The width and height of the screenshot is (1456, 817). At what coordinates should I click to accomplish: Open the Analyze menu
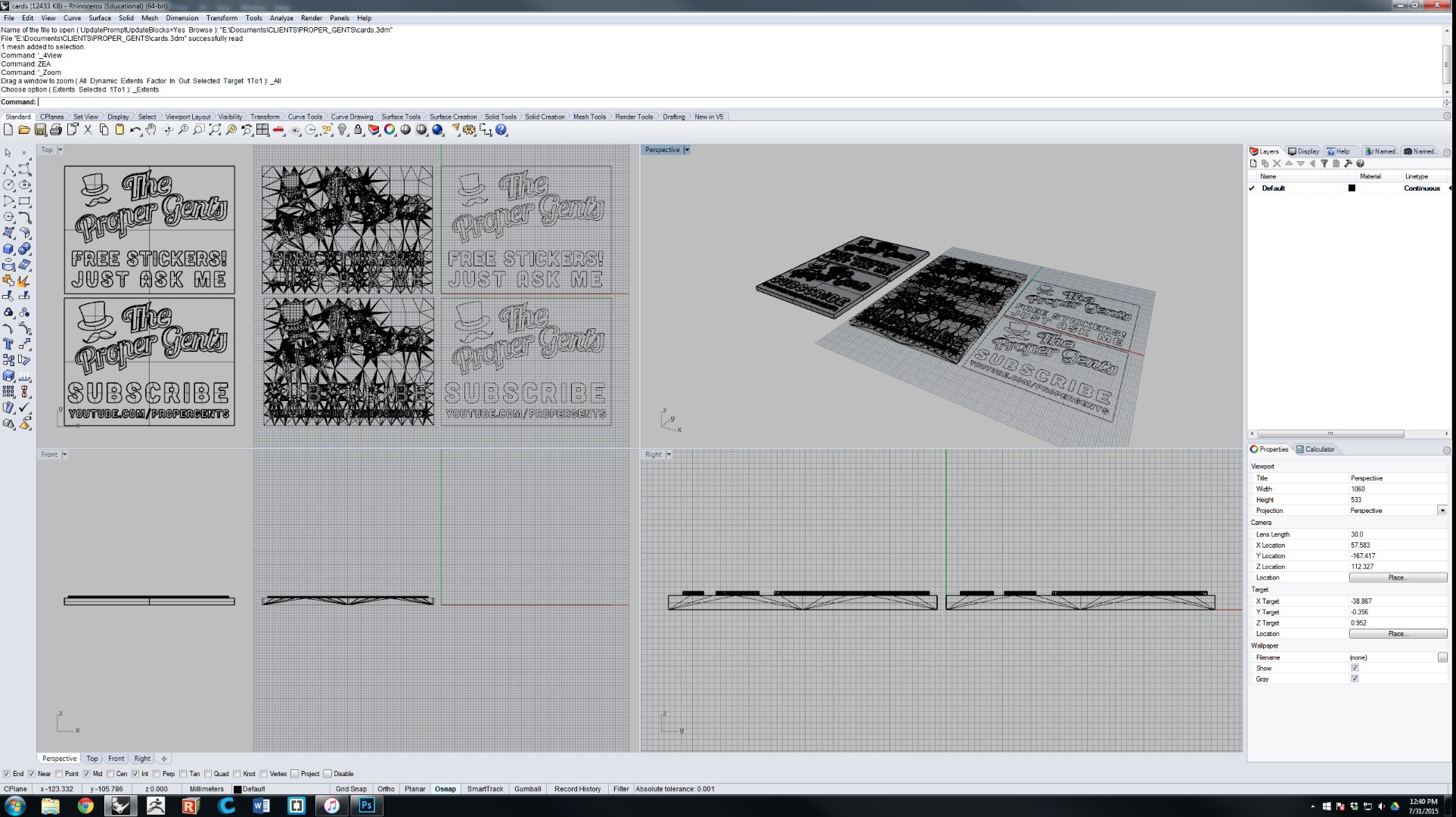[x=281, y=18]
